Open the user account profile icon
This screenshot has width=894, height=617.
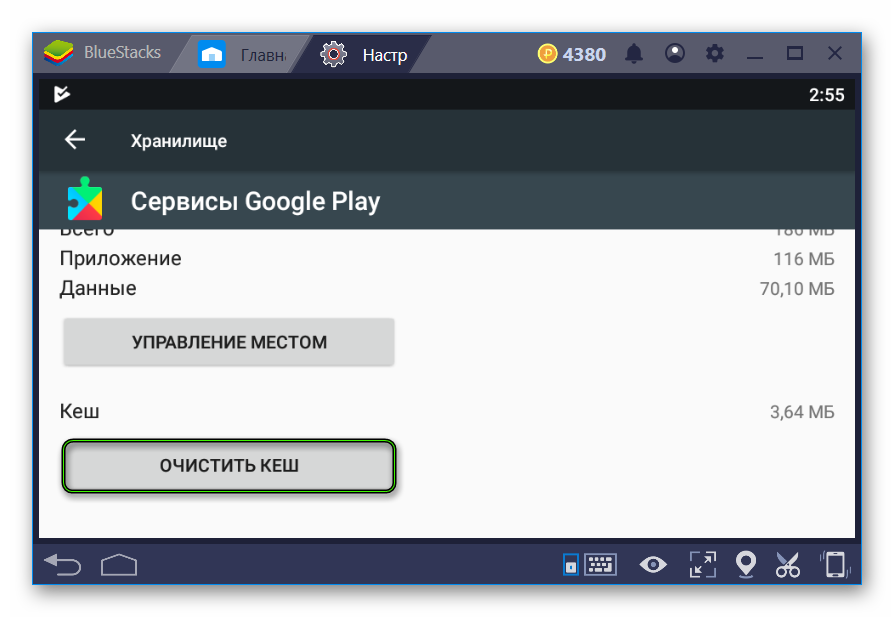674,54
